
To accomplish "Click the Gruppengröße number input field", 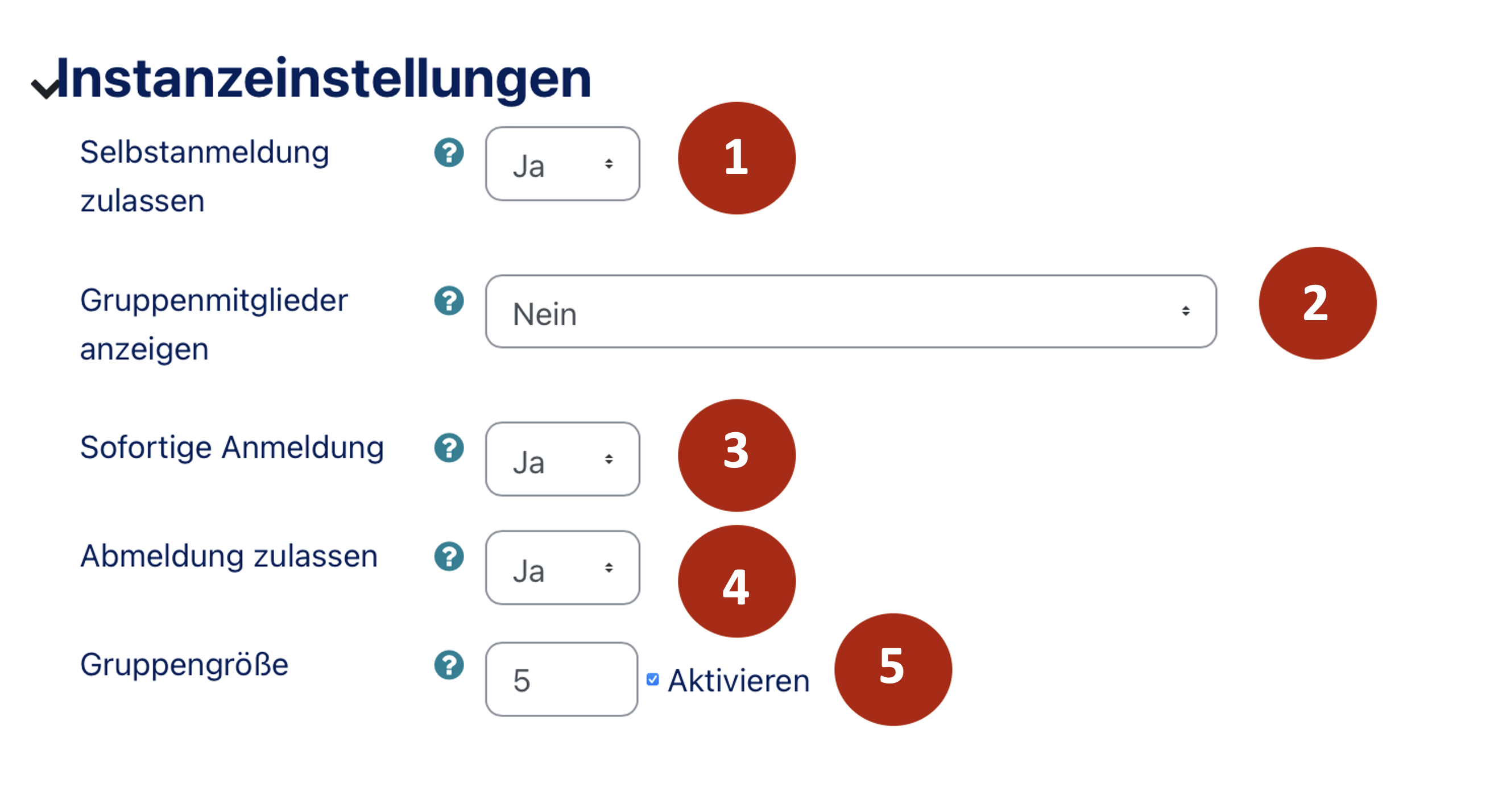I will click(x=561, y=680).
